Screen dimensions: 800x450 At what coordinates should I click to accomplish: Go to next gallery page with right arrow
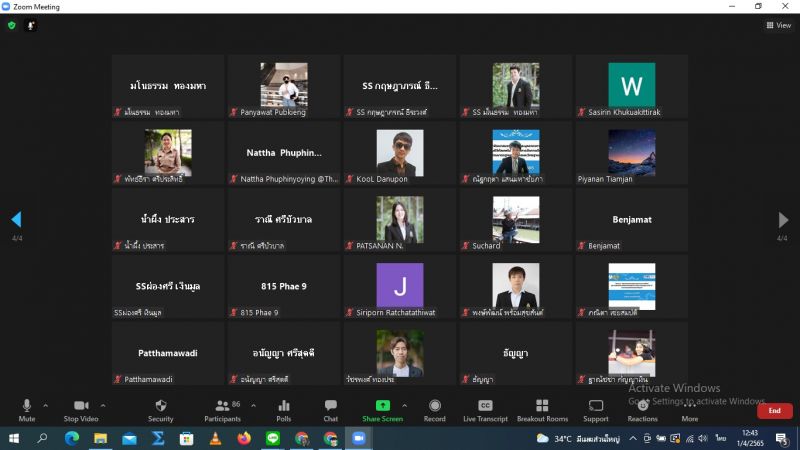point(783,219)
